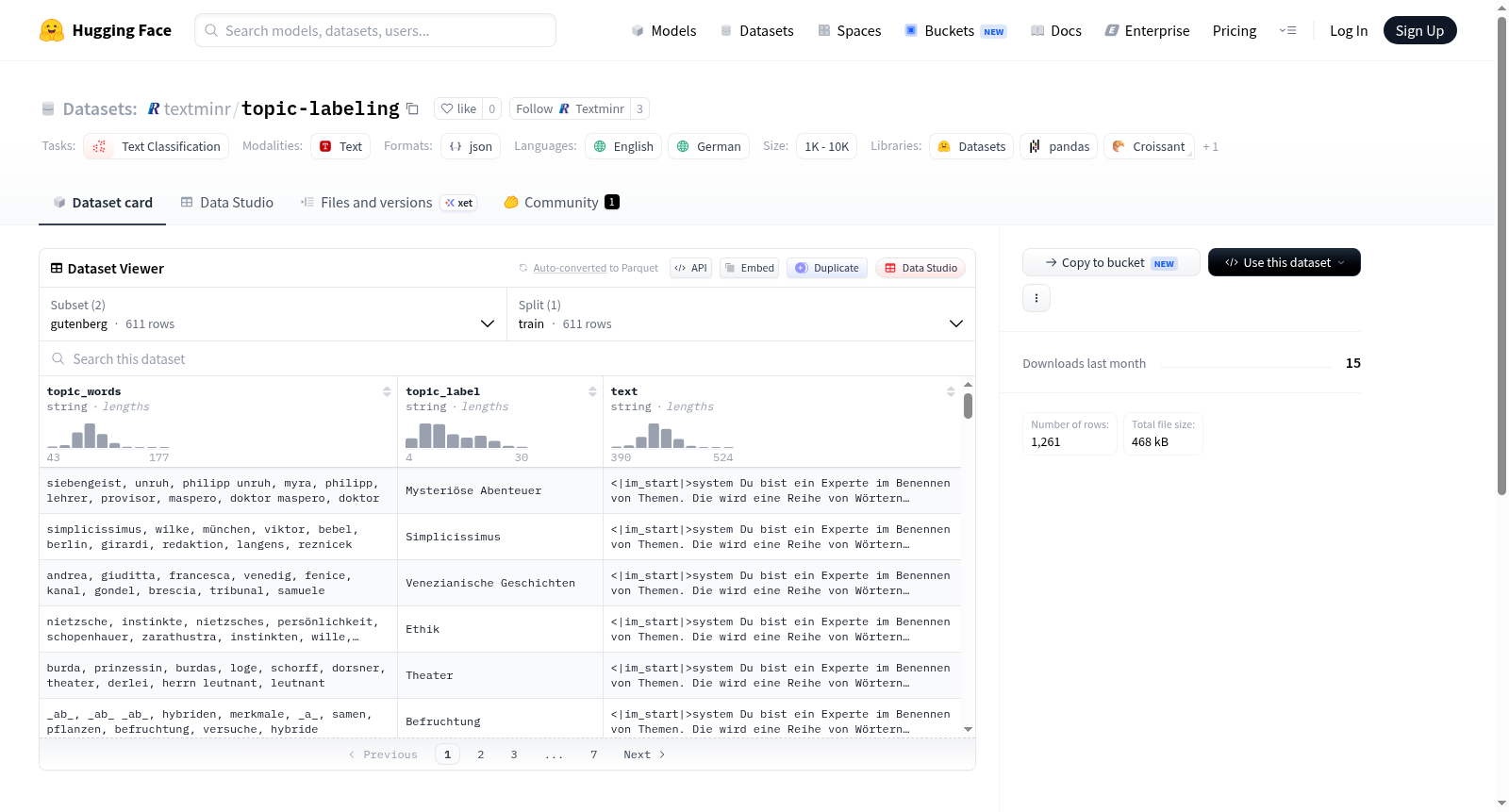Go to page 2 of the viewer

[481, 754]
